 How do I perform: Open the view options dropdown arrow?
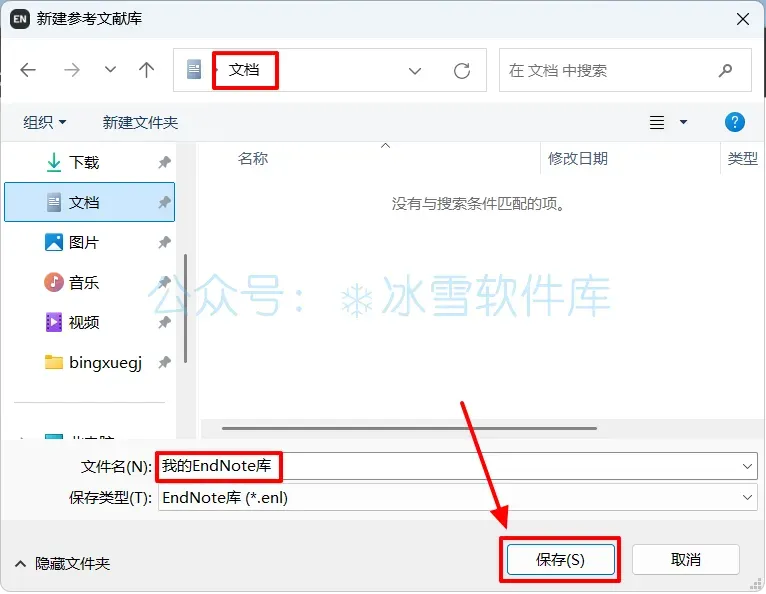[683, 122]
